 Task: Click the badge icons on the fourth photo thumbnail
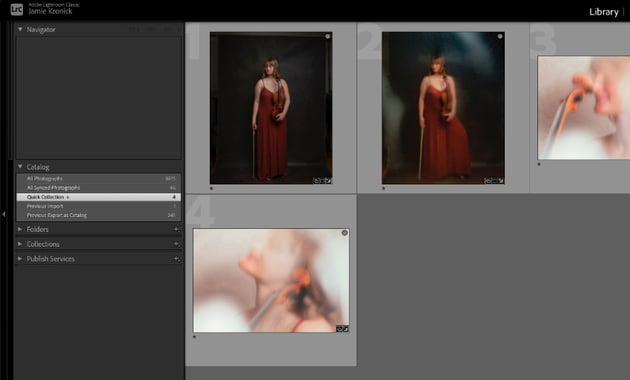point(342,329)
